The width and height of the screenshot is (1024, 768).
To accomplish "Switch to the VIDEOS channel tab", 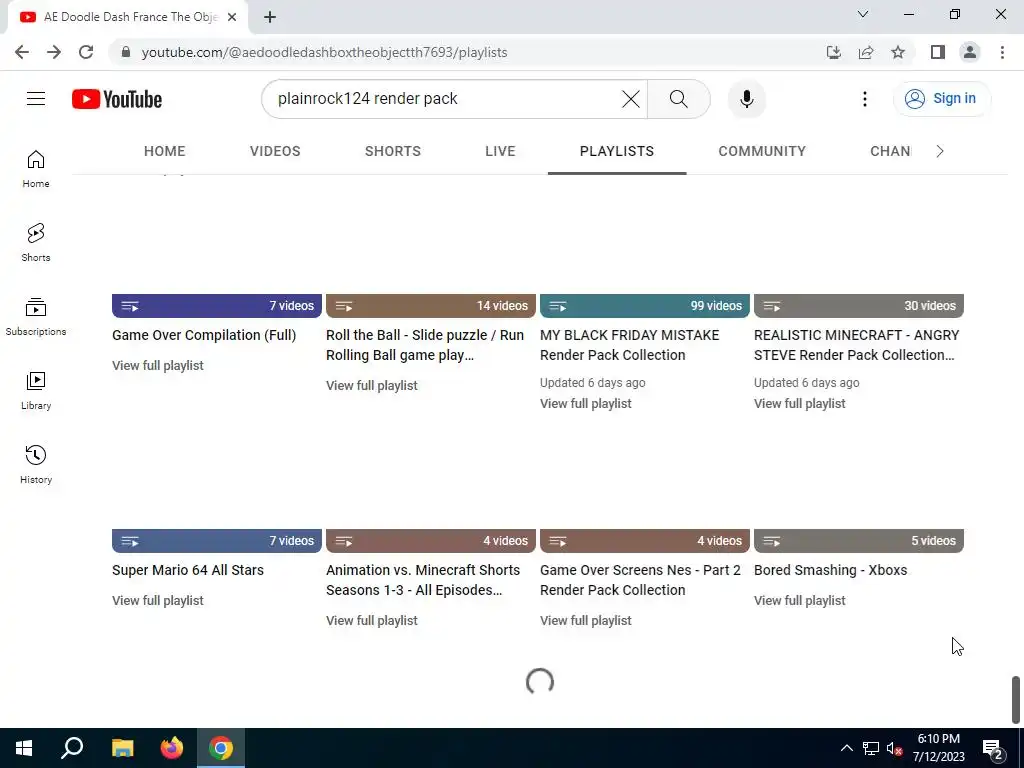I will coord(275,152).
